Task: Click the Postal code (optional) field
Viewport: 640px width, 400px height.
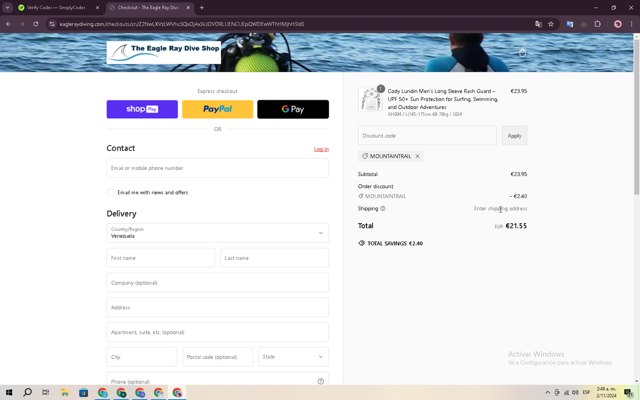Action: click(218, 357)
